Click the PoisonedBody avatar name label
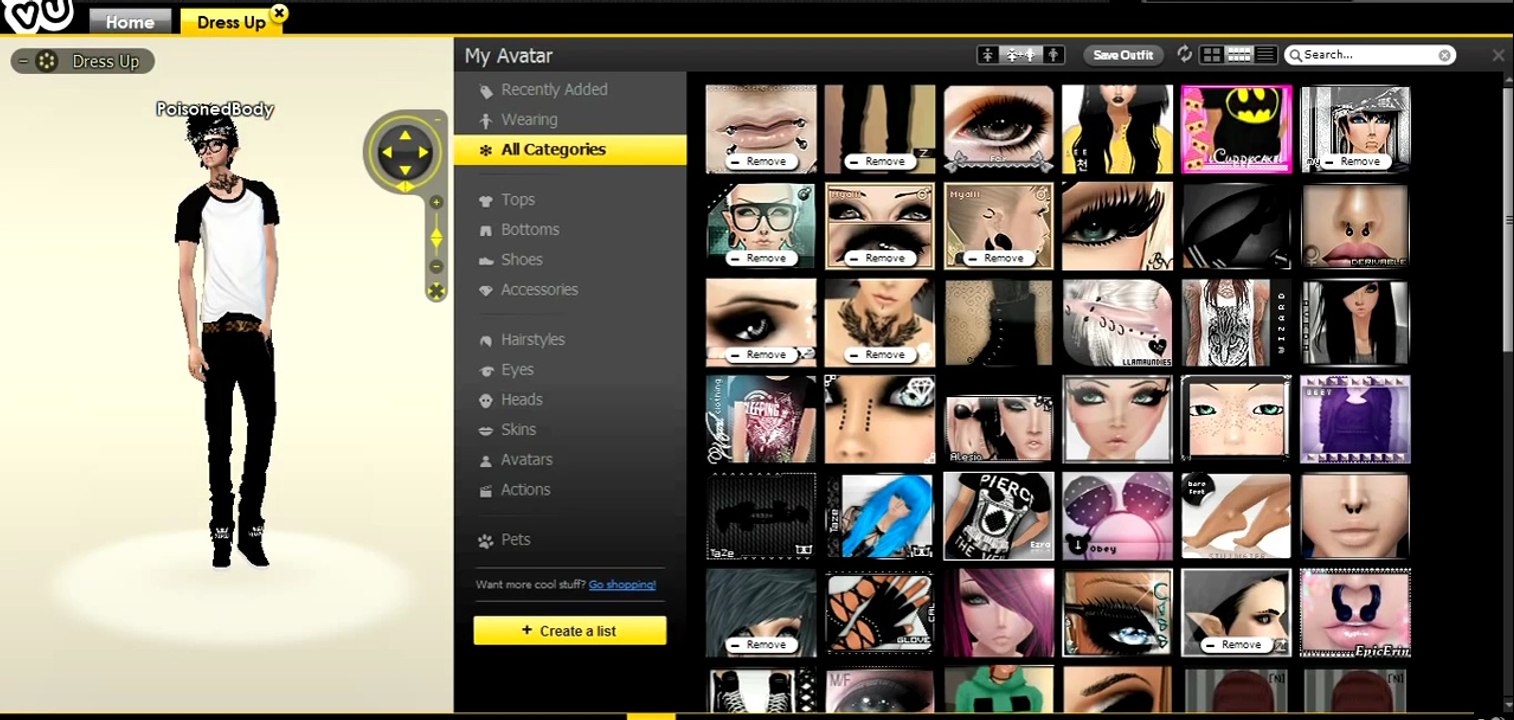Image resolution: width=1514 pixels, height=720 pixels. coord(214,110)
